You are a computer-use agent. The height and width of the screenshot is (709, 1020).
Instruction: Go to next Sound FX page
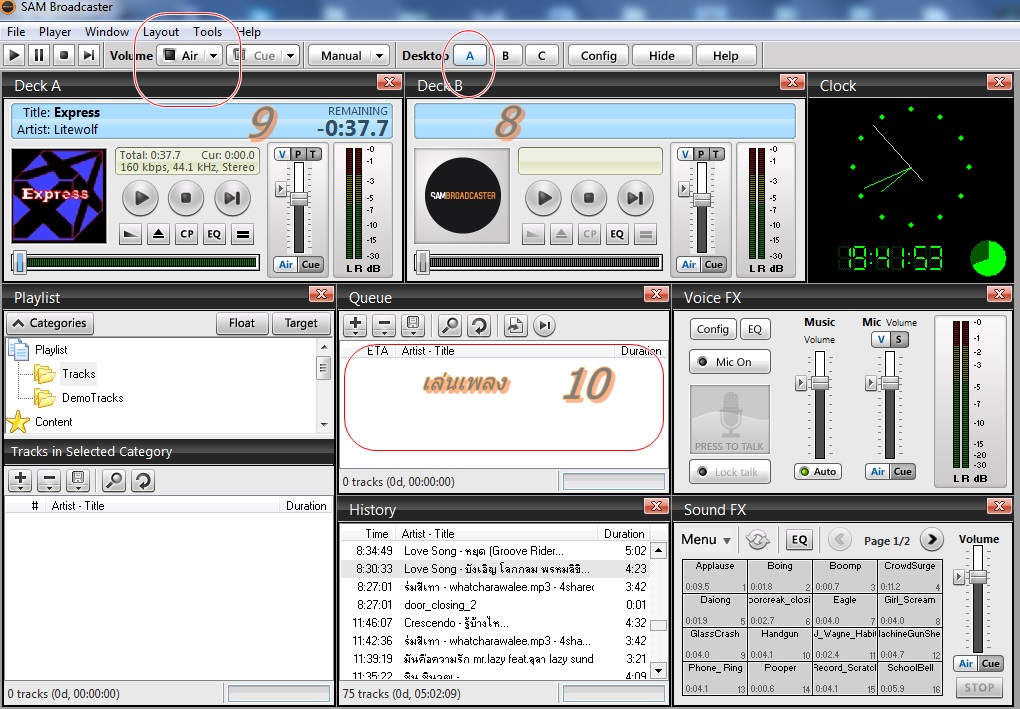point(932,539)
